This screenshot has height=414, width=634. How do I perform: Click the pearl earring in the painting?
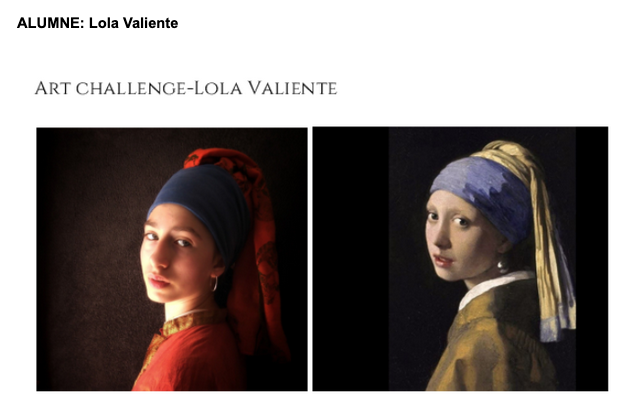coord(503,266)
